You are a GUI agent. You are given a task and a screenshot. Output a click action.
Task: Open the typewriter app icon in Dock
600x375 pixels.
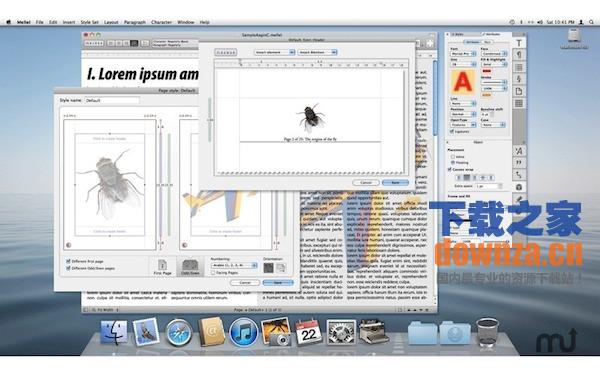tap(373, 331)
